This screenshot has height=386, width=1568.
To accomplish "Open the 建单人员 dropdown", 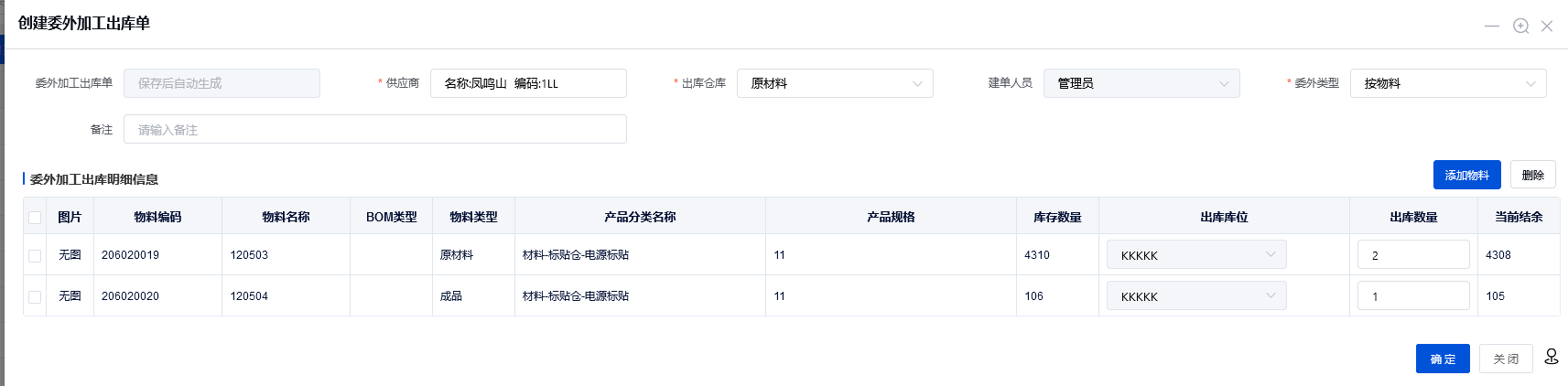I will 1141,83.
